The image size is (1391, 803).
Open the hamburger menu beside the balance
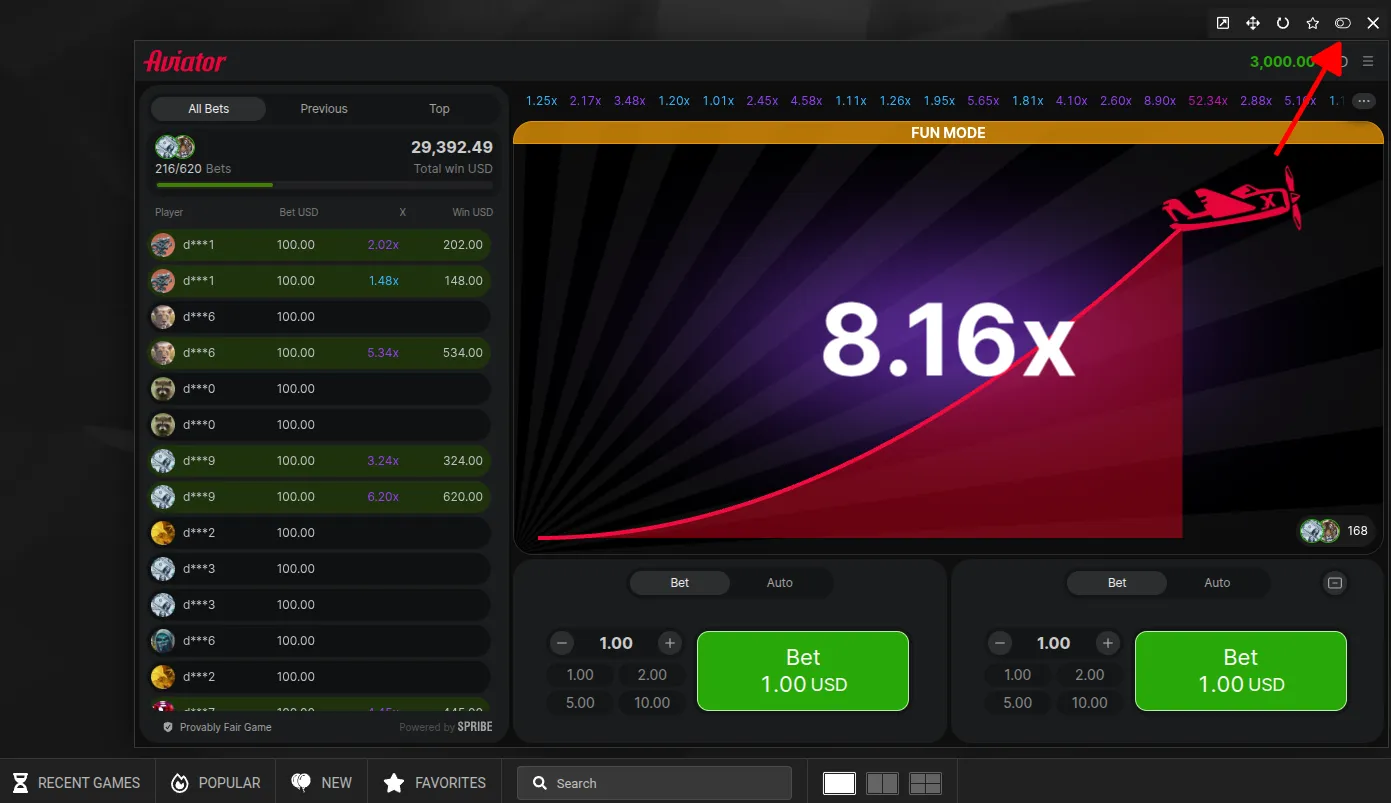pyautogui.click(x=1368, y=62)
